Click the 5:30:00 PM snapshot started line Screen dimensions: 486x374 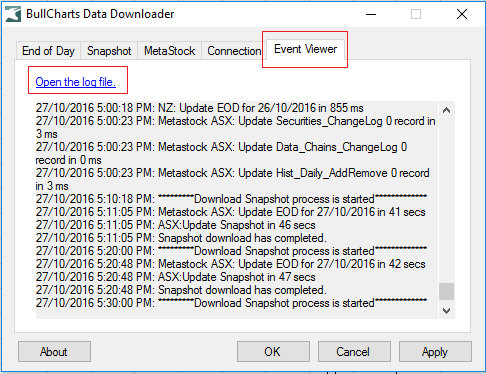point(231,303)
